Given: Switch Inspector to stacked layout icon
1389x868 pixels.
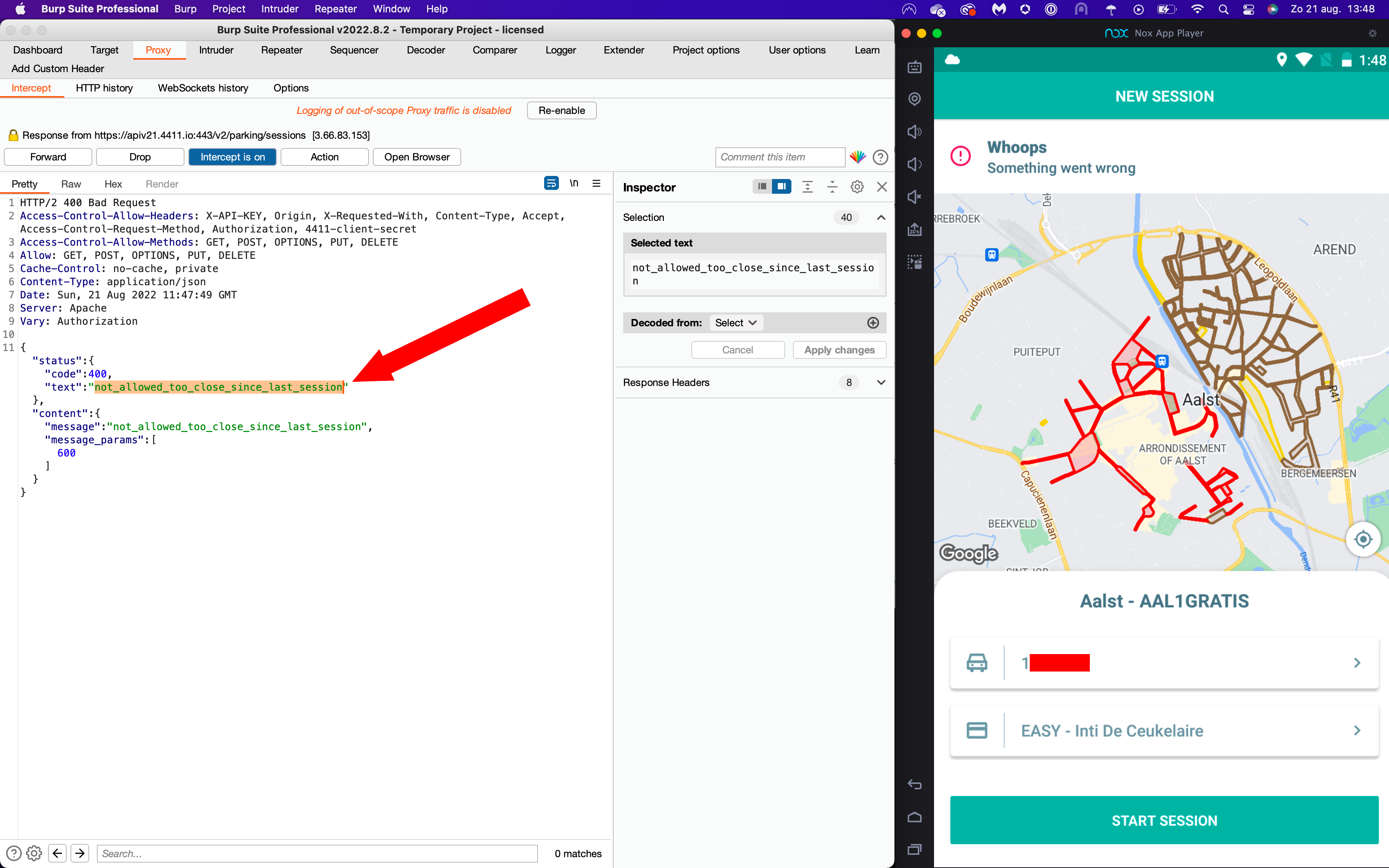Looking at the screenshot, I should point(762,186).
